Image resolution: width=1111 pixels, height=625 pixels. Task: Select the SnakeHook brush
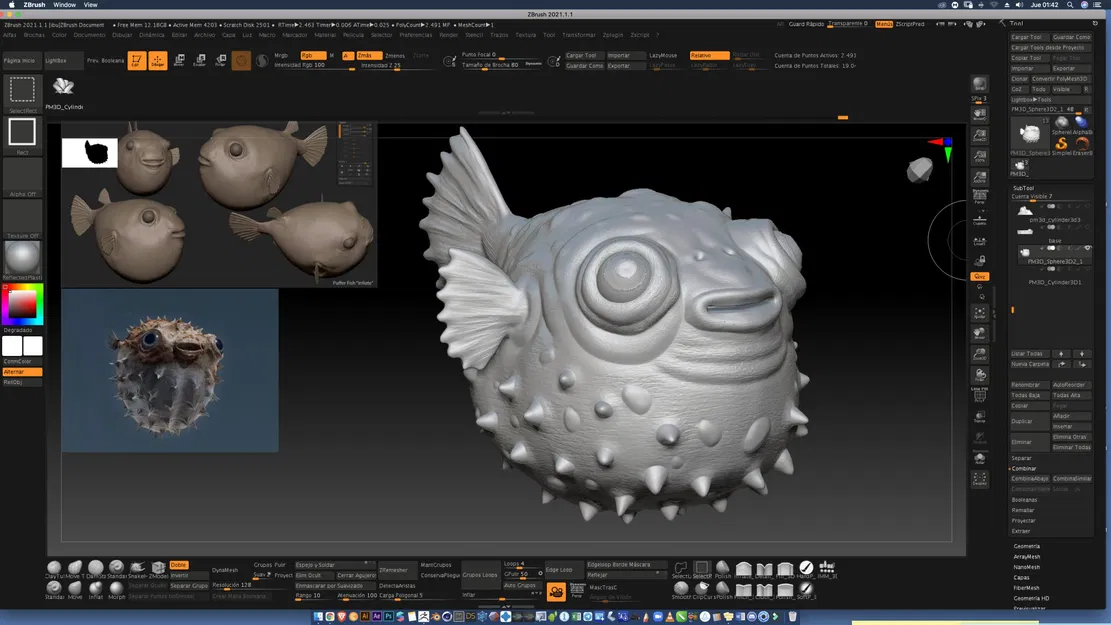(x=137, y=569)
